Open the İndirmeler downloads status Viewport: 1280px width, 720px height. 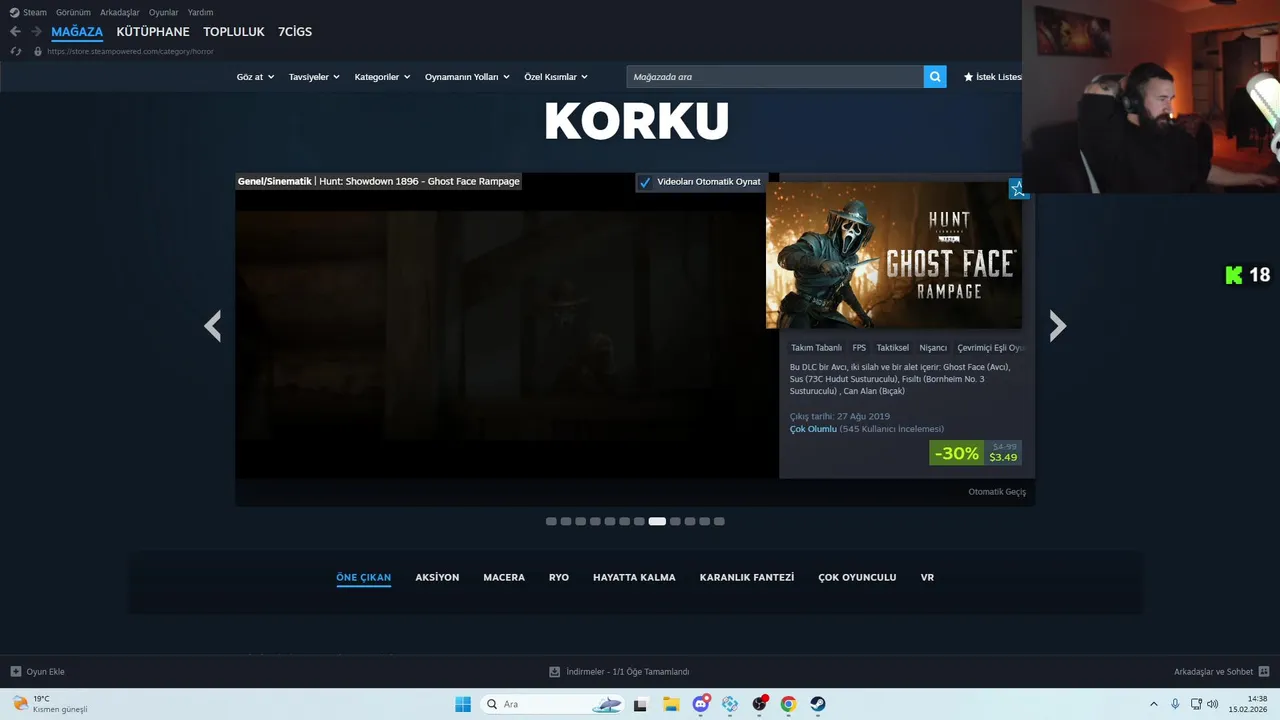(x=619, y=672)
